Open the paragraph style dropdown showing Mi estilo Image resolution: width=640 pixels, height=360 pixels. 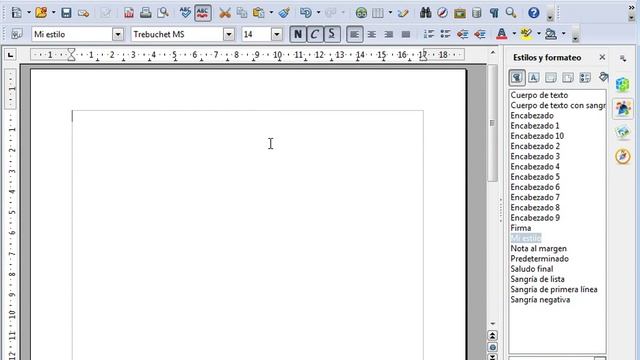click(x=118, y=34)
